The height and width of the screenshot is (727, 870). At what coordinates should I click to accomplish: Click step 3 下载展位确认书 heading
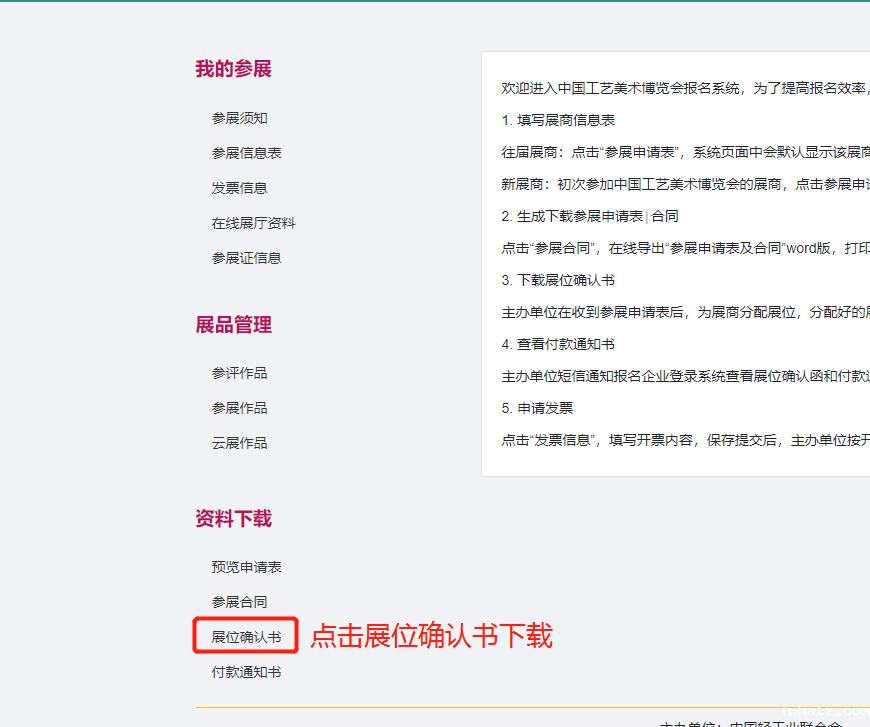558,280
